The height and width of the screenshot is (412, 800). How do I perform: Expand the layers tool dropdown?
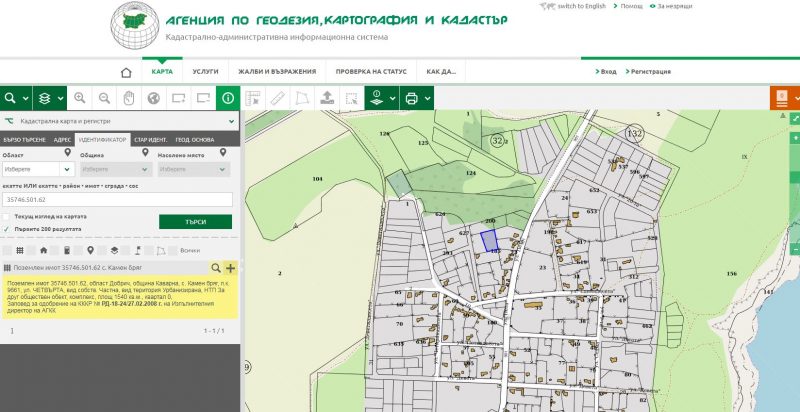pyautogui.click(x=61, y=98)
